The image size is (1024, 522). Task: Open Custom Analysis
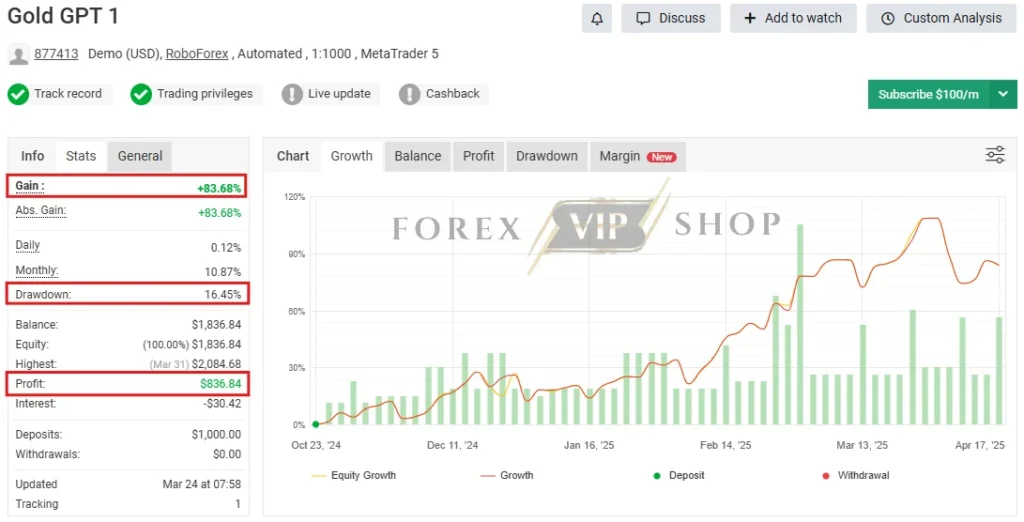[x=941, y=18]
